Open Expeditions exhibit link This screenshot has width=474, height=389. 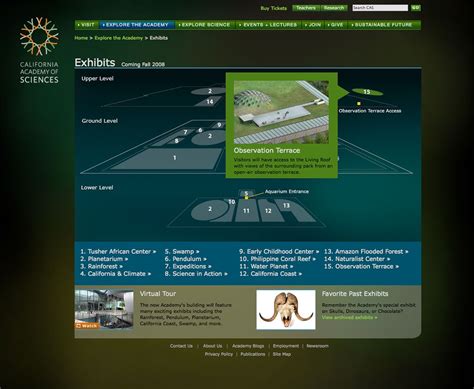click(188, 266)
